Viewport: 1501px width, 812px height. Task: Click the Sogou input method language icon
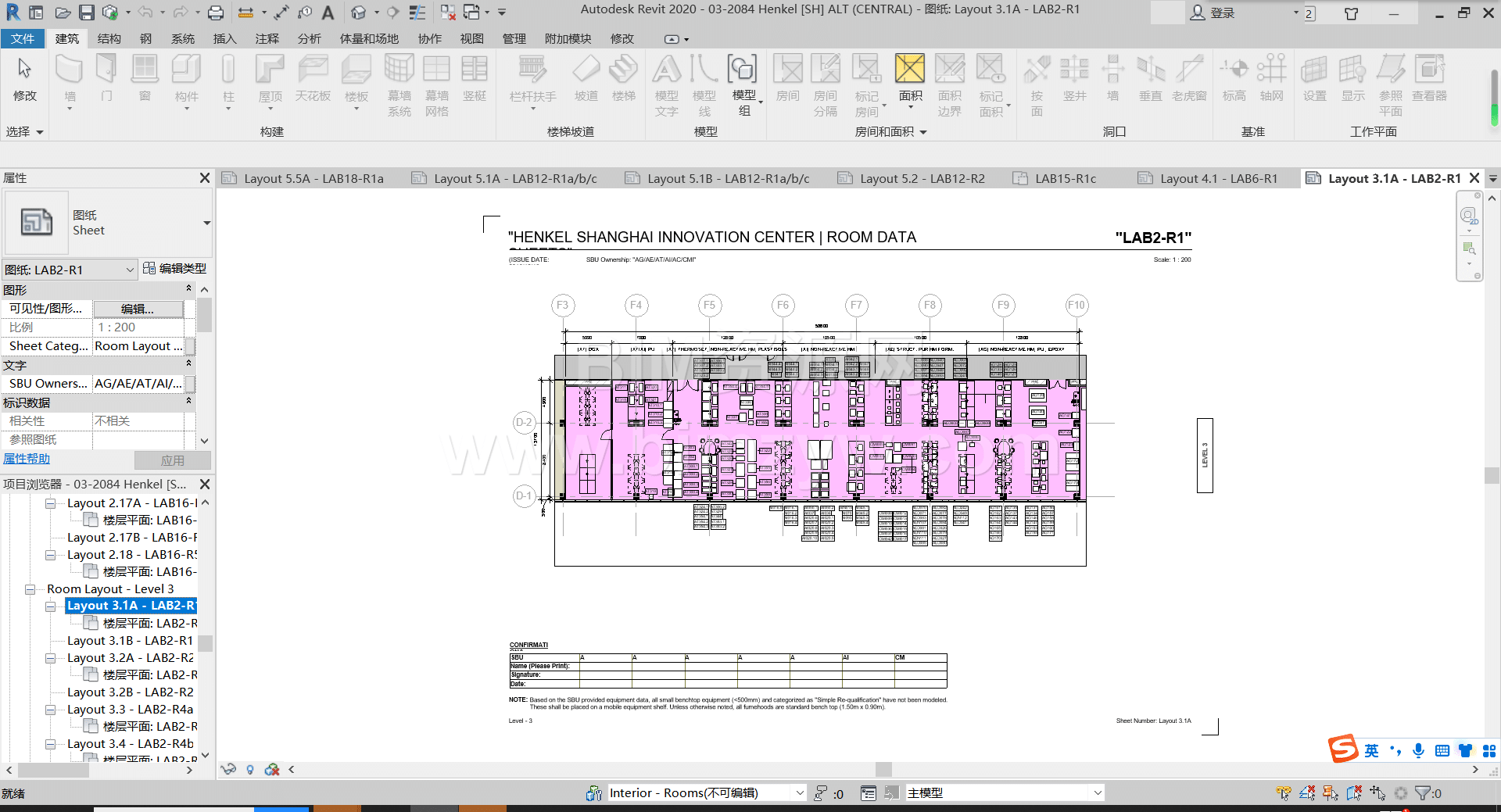[1371, 750]
